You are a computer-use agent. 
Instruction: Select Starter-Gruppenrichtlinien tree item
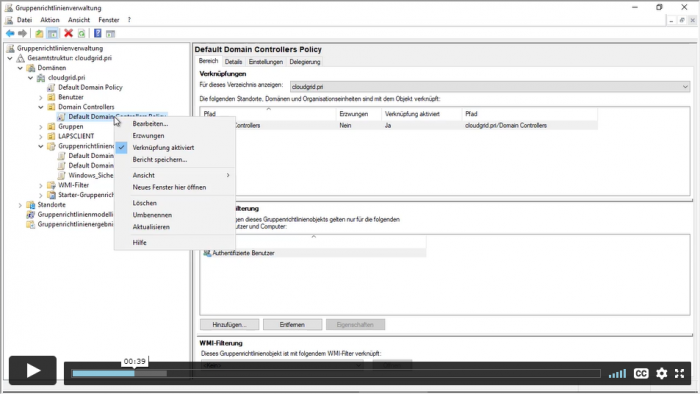coord(86,195)
